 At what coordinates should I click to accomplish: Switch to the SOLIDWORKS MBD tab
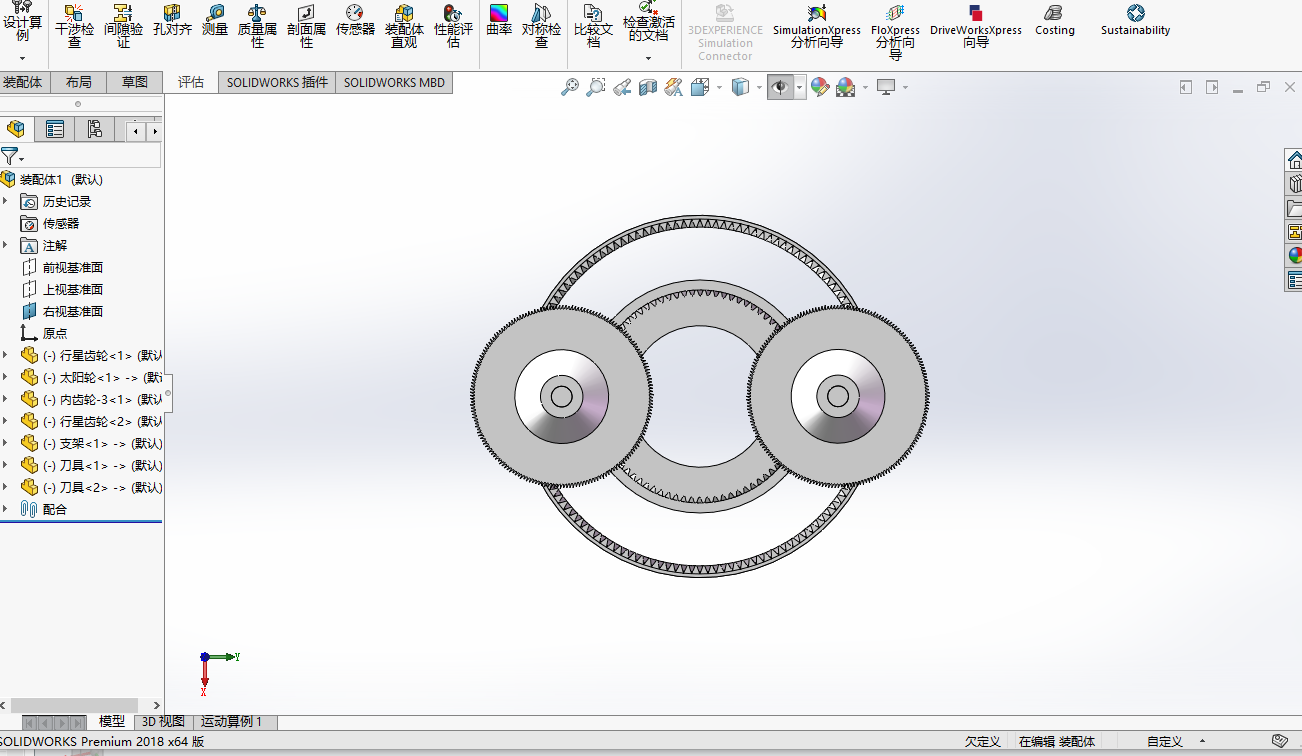pyautogui.click(x=394, y=83)
